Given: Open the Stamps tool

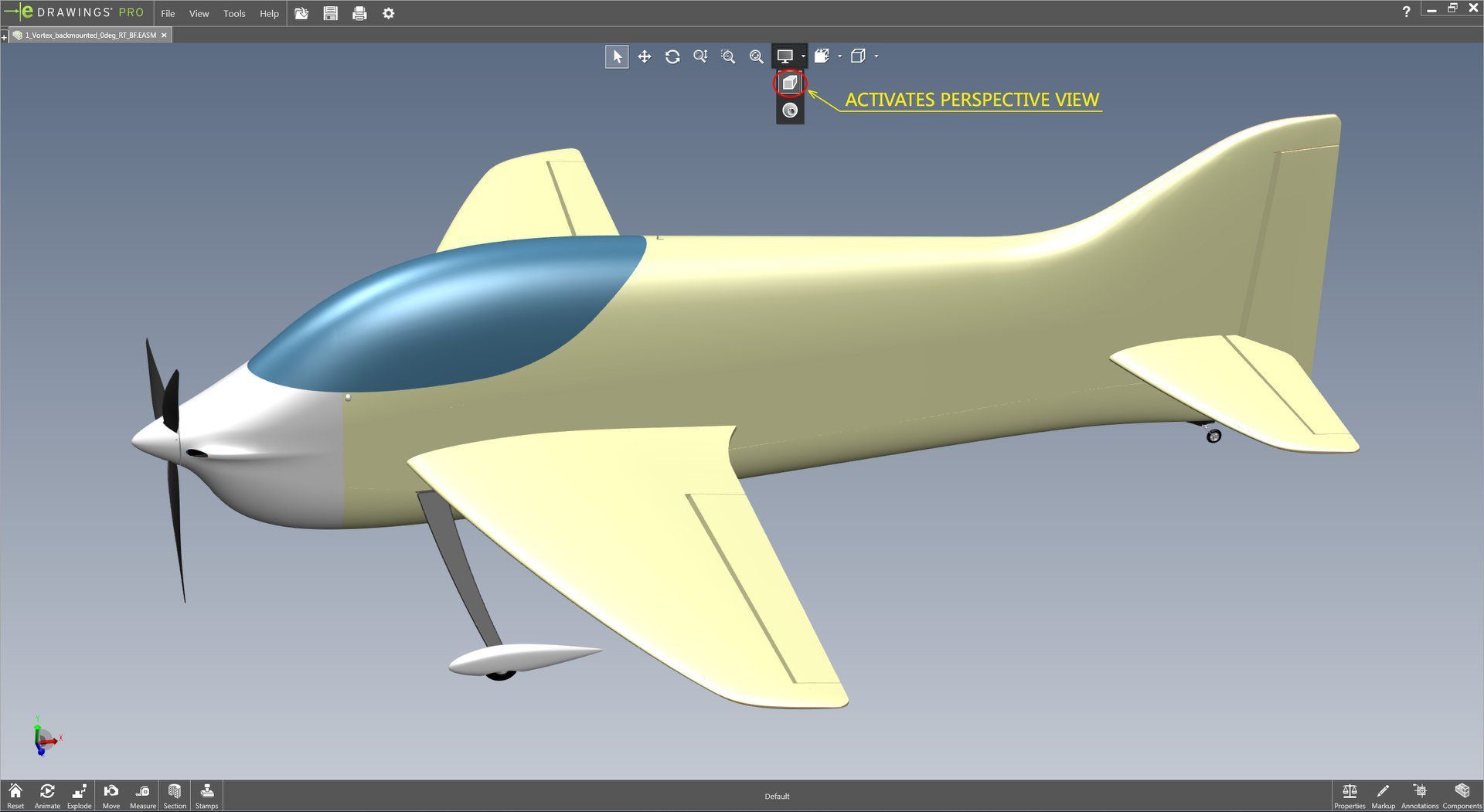Looking at the screenshot, I should click(206, 795).
